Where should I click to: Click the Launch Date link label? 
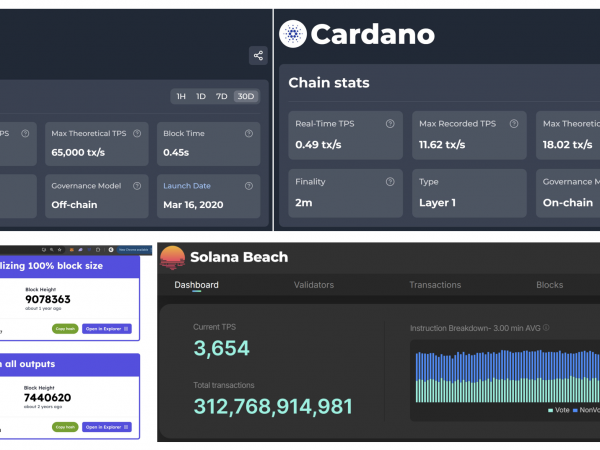[187, 186]
